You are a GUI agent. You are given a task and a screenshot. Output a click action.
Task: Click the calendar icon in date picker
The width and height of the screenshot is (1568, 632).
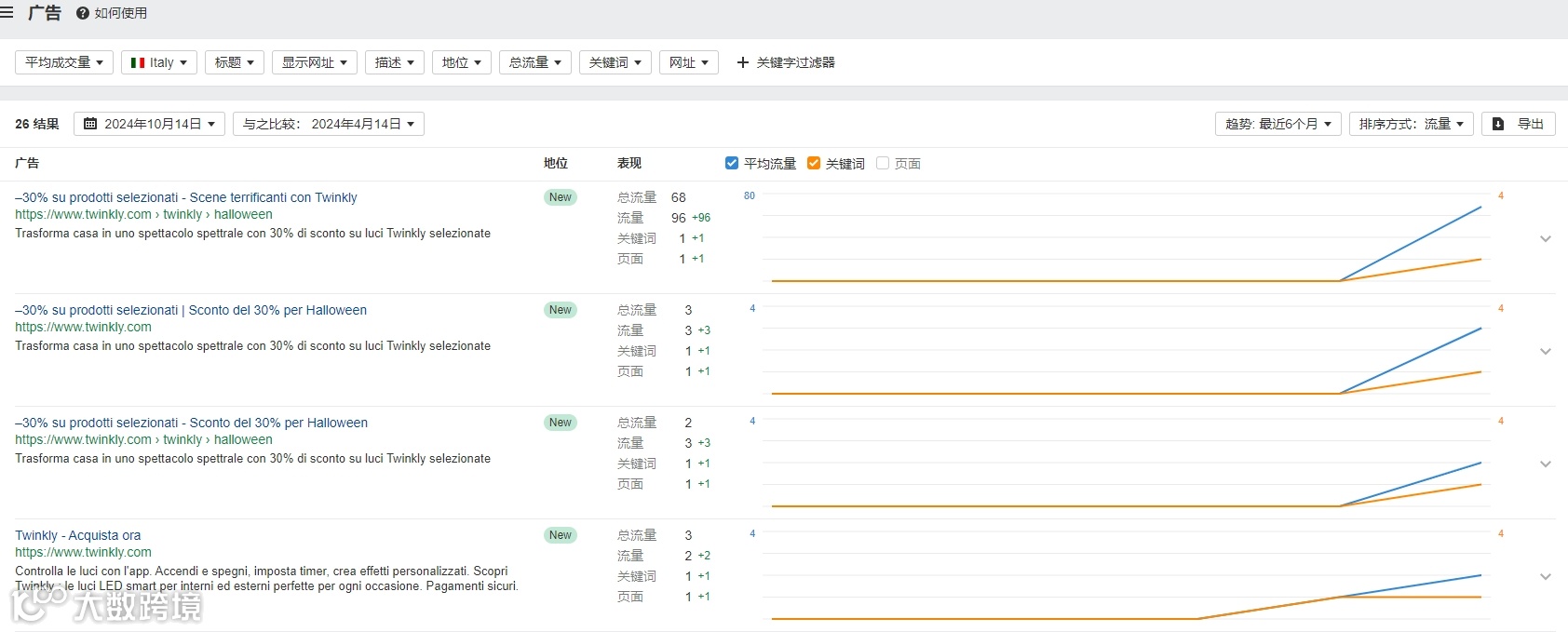90,124
